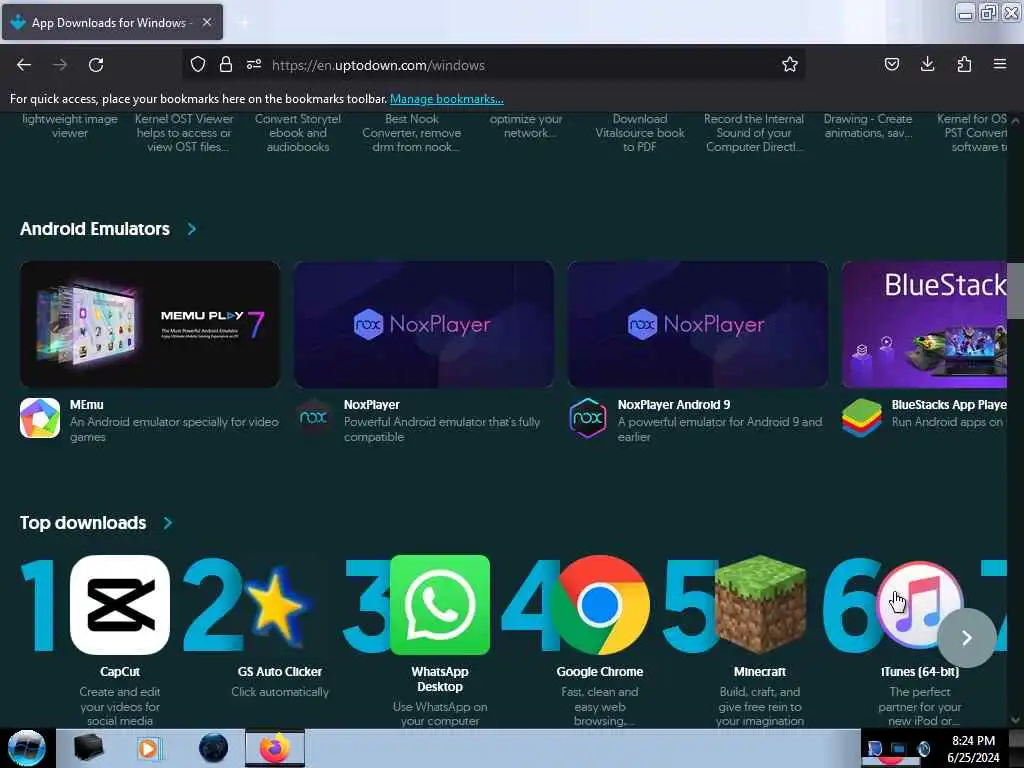Open the Windows Start menu
Viewport: 1024px width, 768px height.
[x=26, y=748]
